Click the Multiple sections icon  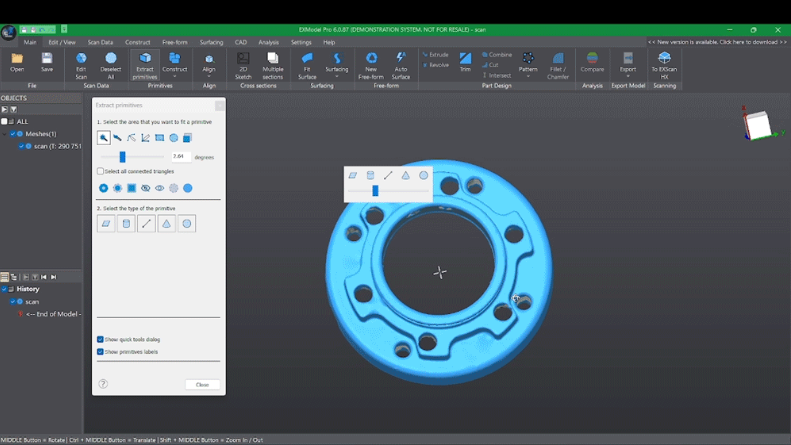tap(273, 63)
